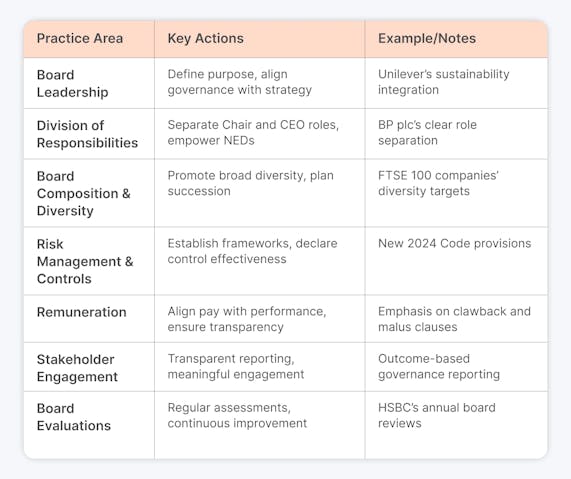This screenshot has height=479, width=571.
Task: Select the Key Actions column header
Action: [205, 39]
